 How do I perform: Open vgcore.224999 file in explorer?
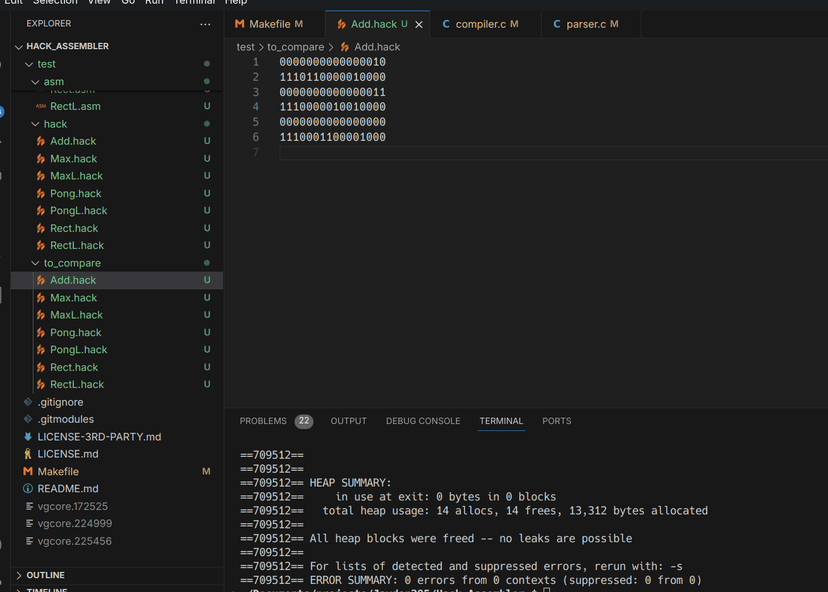pos(74,524)
